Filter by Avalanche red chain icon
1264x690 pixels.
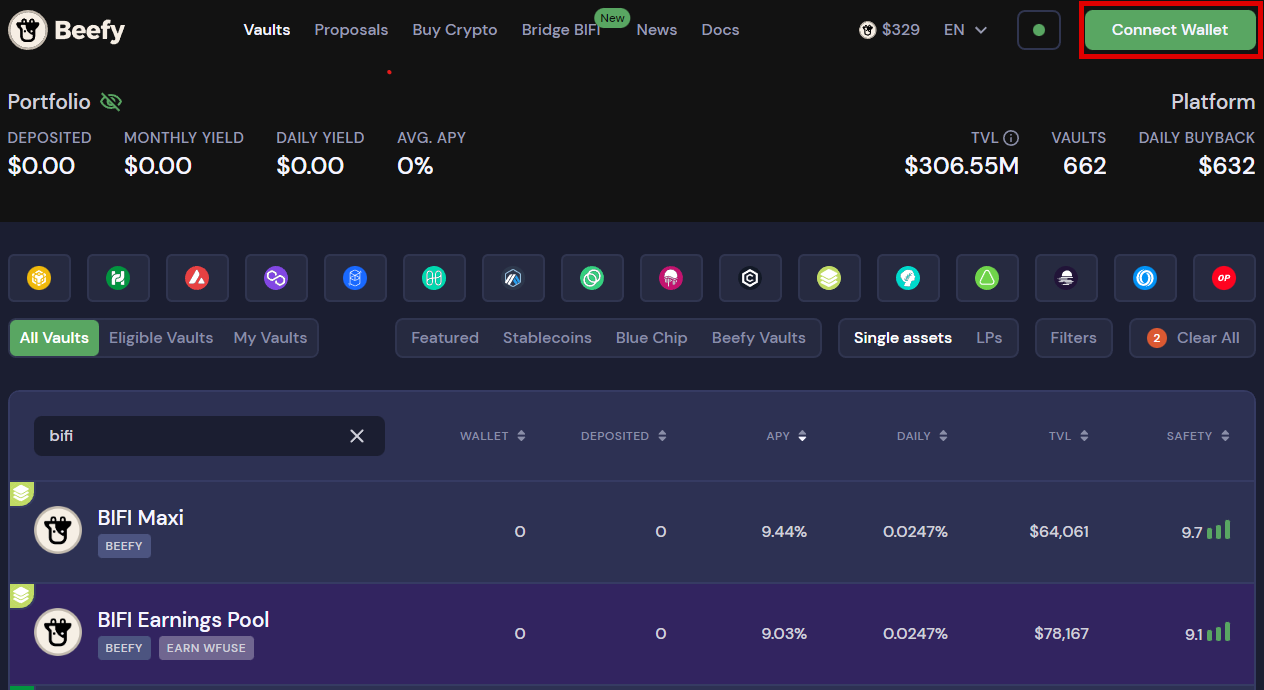pyautogui.click(x=197, y=278)
